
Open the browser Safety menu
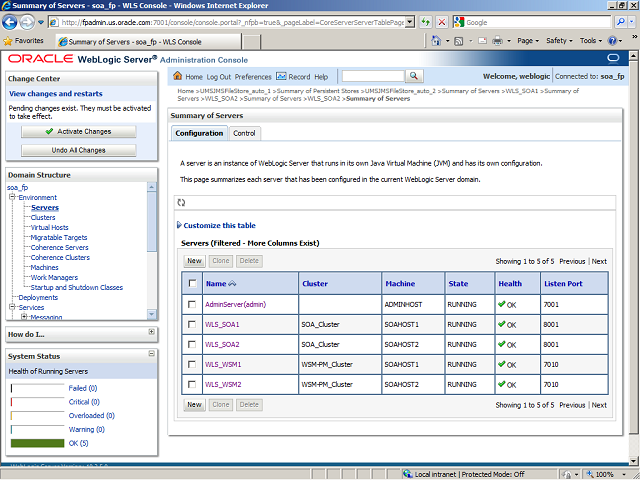559,41
